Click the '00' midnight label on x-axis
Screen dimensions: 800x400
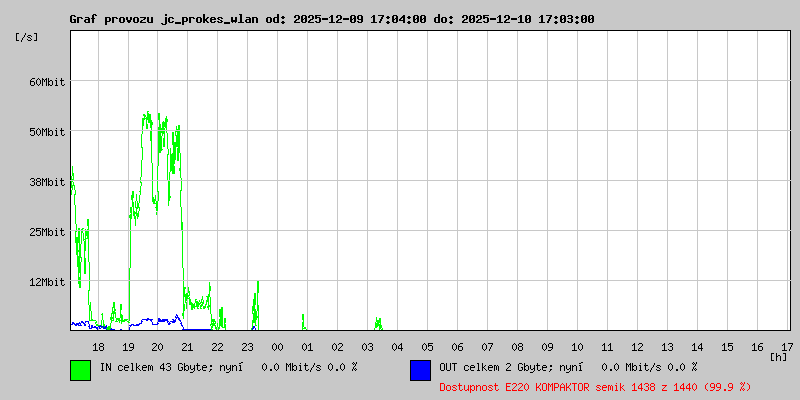(277, 347)
